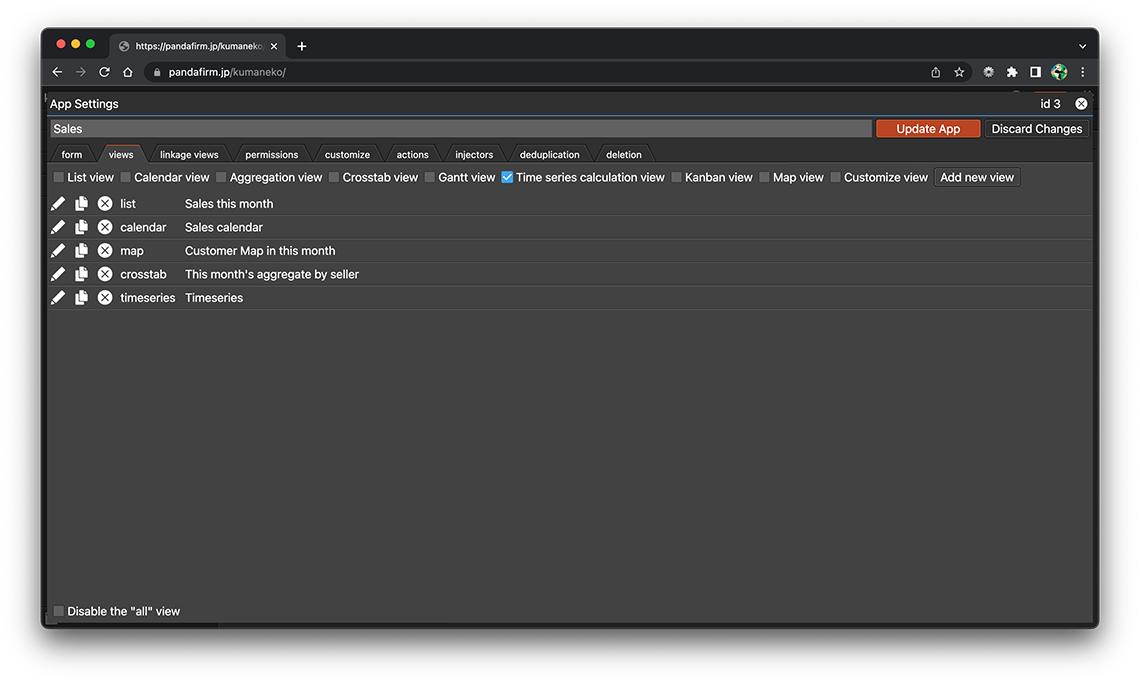
Task: Bookmark this page with the star icon
Action: 959,72
